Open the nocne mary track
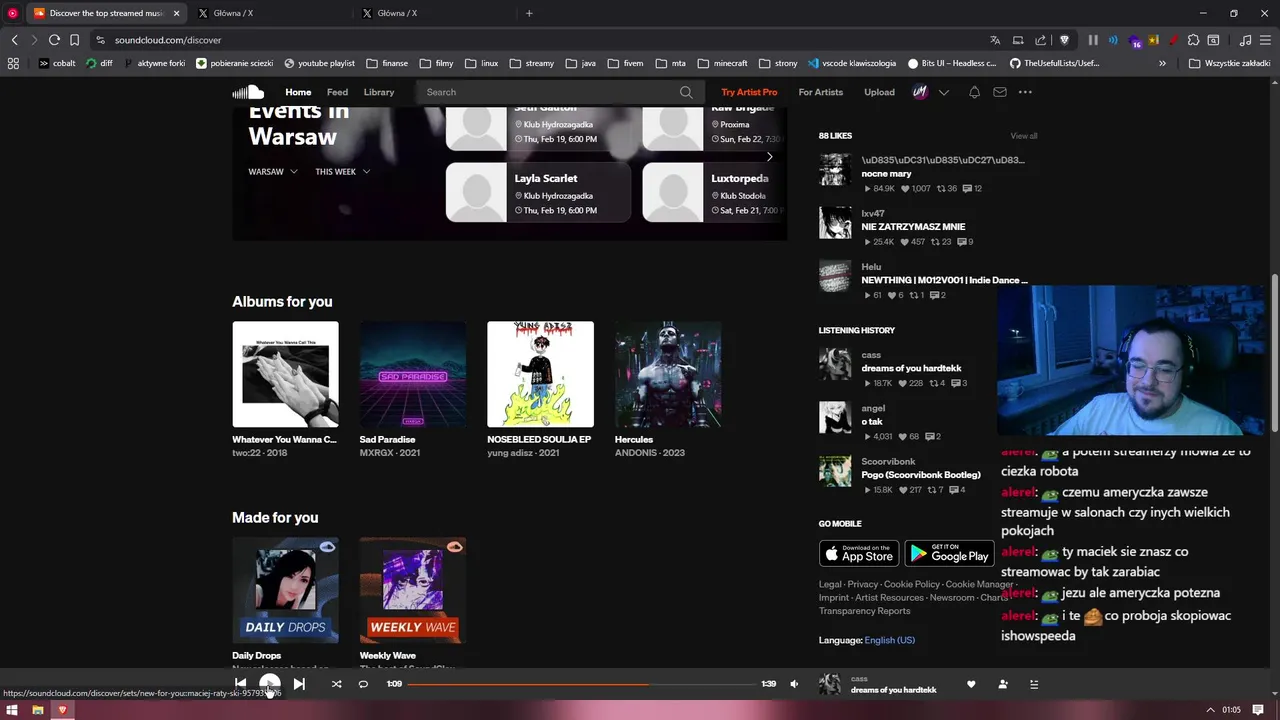Screen dimensions: 1280x720 [x=886, y=174]
